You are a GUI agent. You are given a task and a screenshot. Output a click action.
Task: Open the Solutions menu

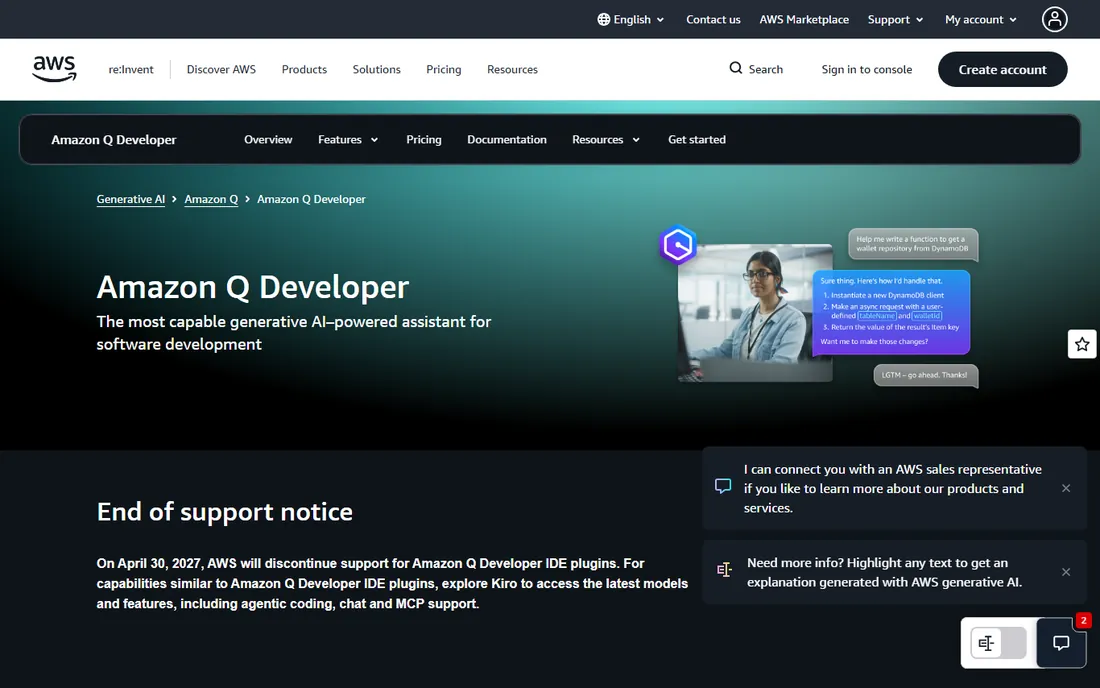(x=377, y=69)
